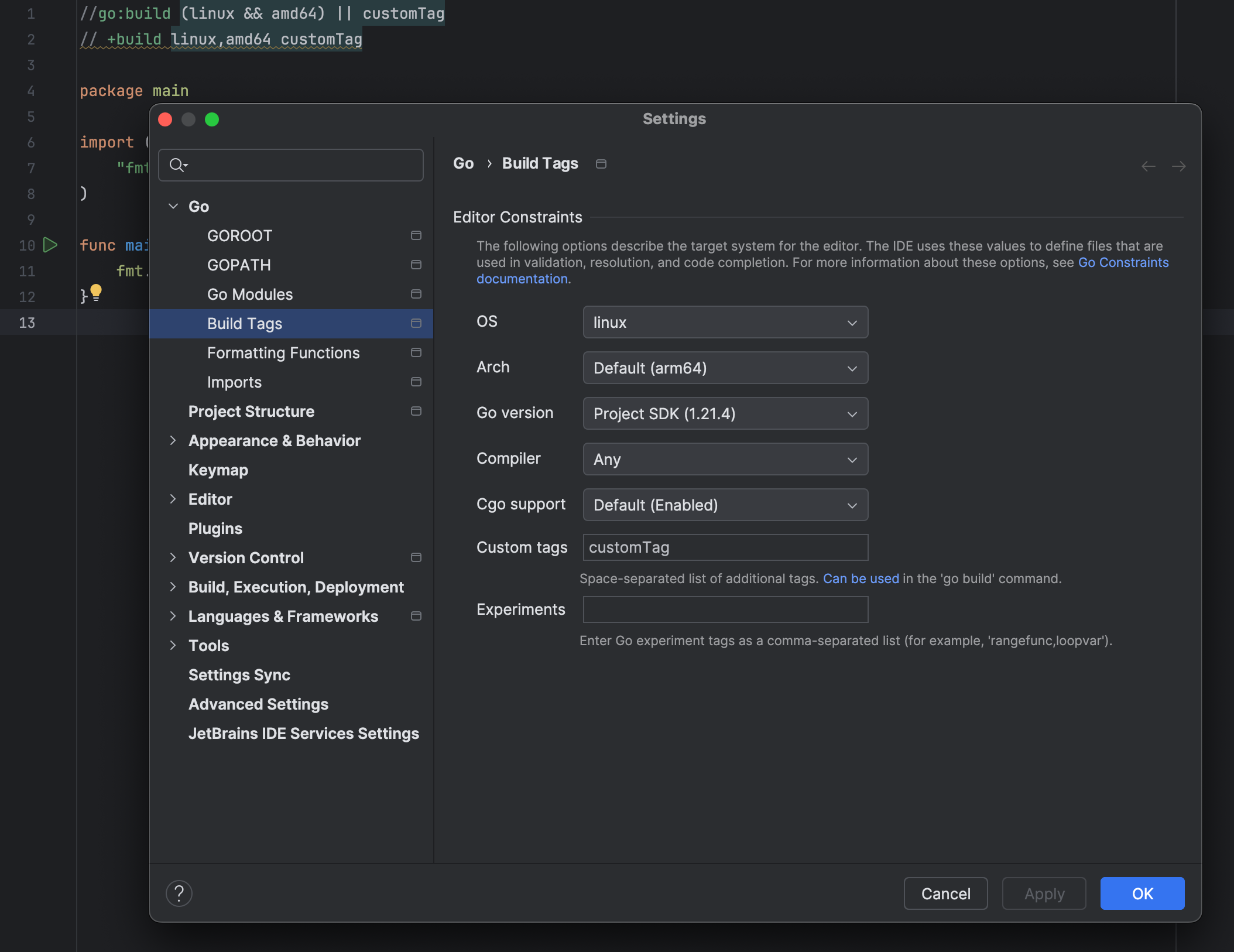Open the Go Constraints documentation link
Screen dimensions: 1234x952
[1123, 262]
